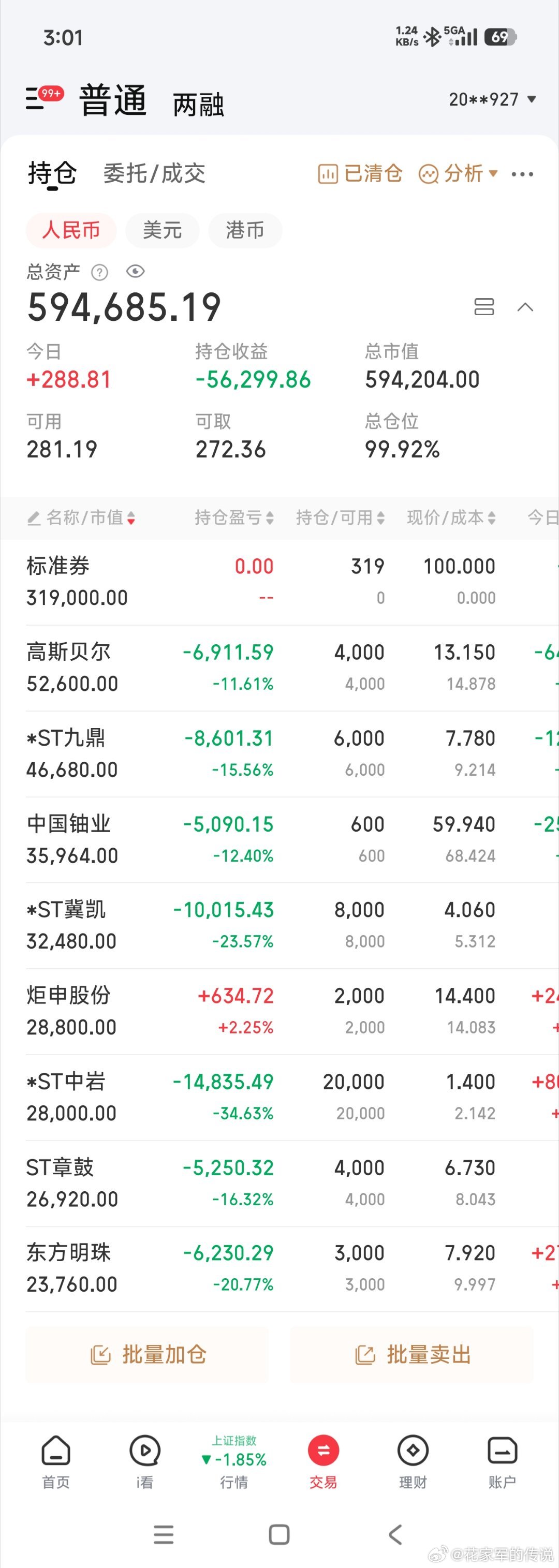Screen dimensions: 559x1568
Task: Sort by 持仓/可用 column
Action: (341, 517)
